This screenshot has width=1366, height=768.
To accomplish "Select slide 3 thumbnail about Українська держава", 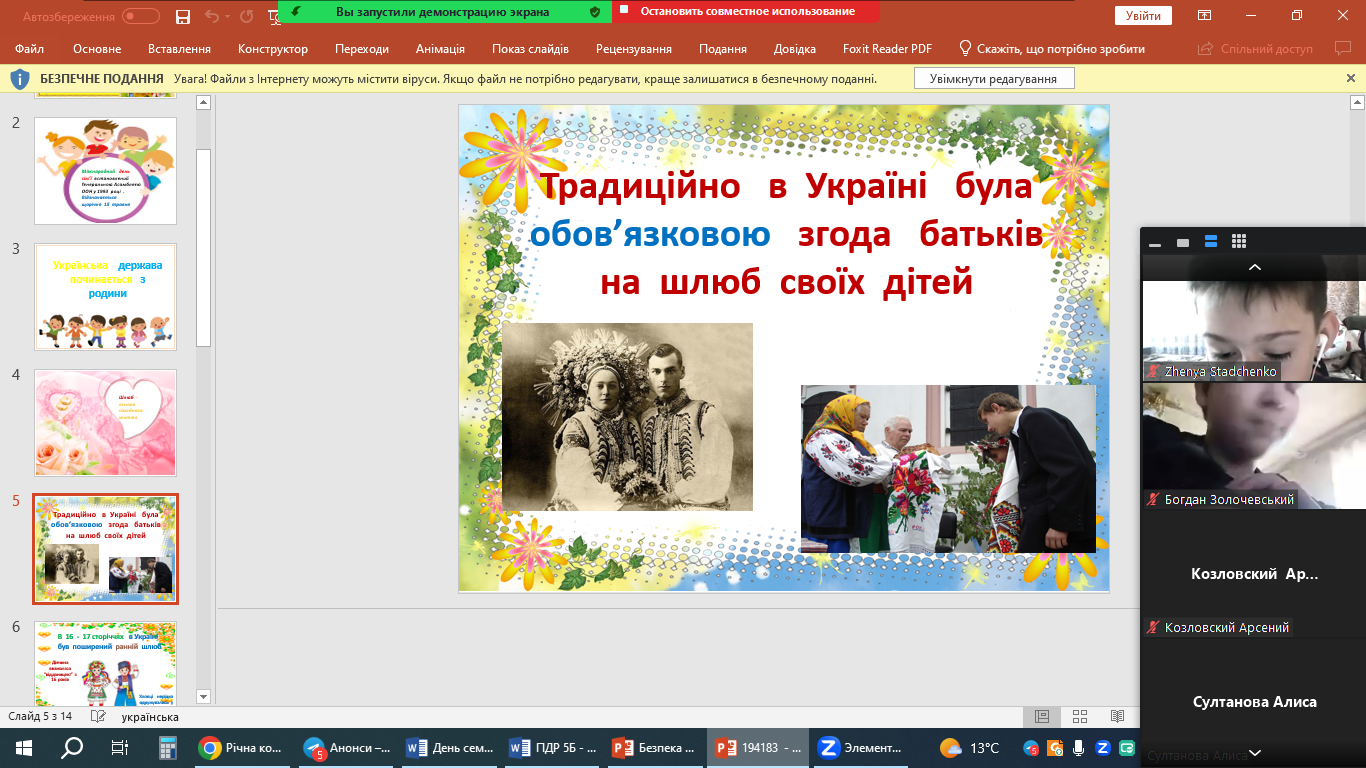I will pos(105,297).
